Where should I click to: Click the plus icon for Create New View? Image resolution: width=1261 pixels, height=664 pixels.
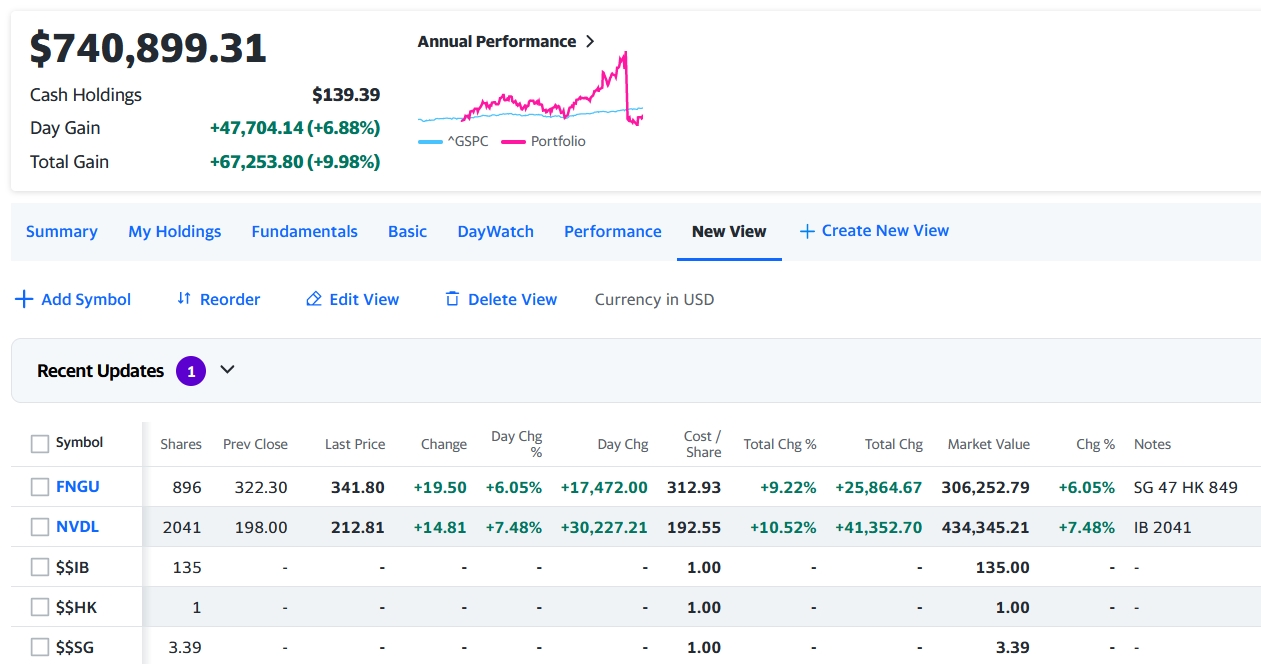807,231
